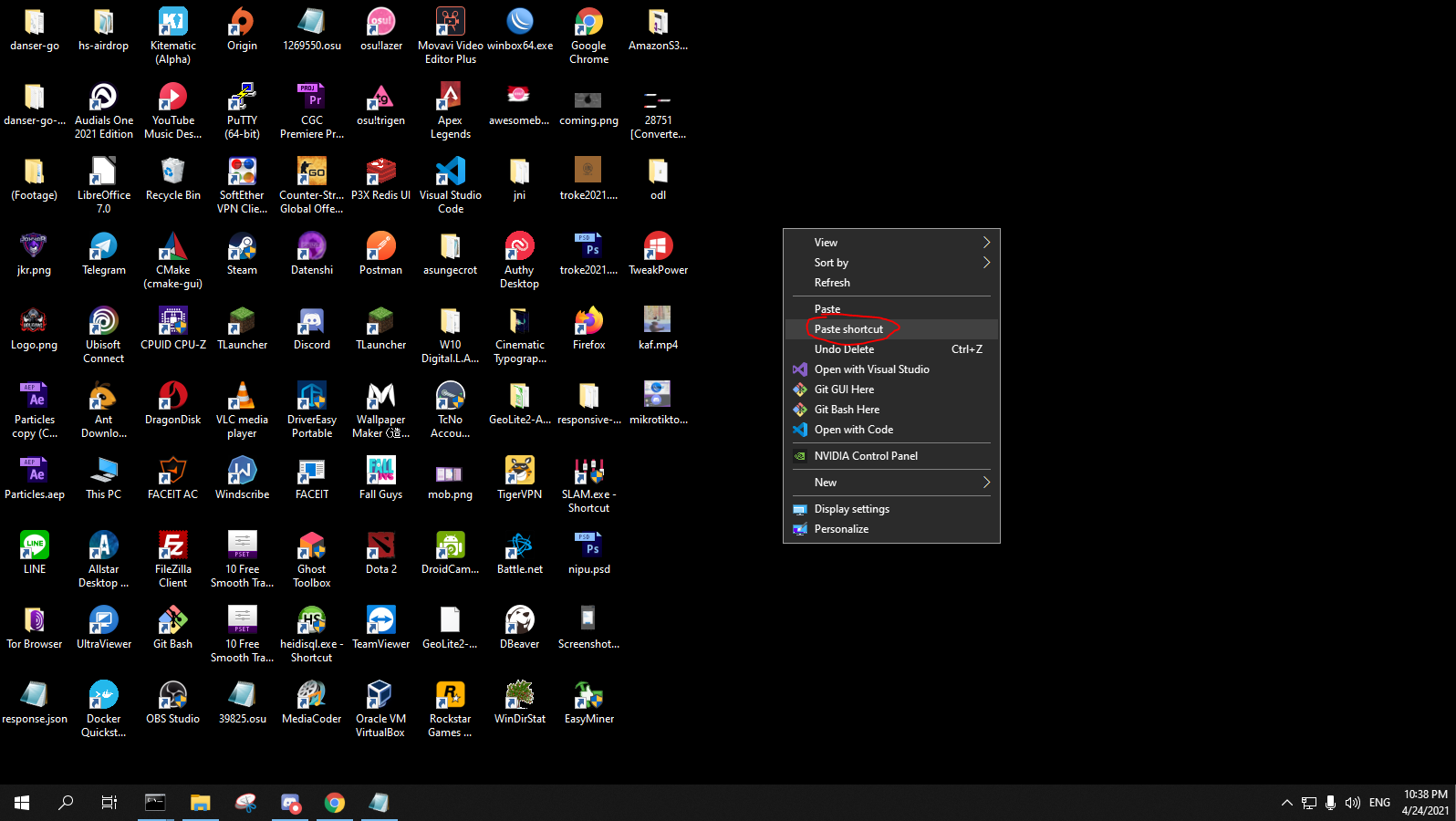Open the Windows Start menu
The height and width of the screenshot is (821, 1456).
click(x=22, y=803)
